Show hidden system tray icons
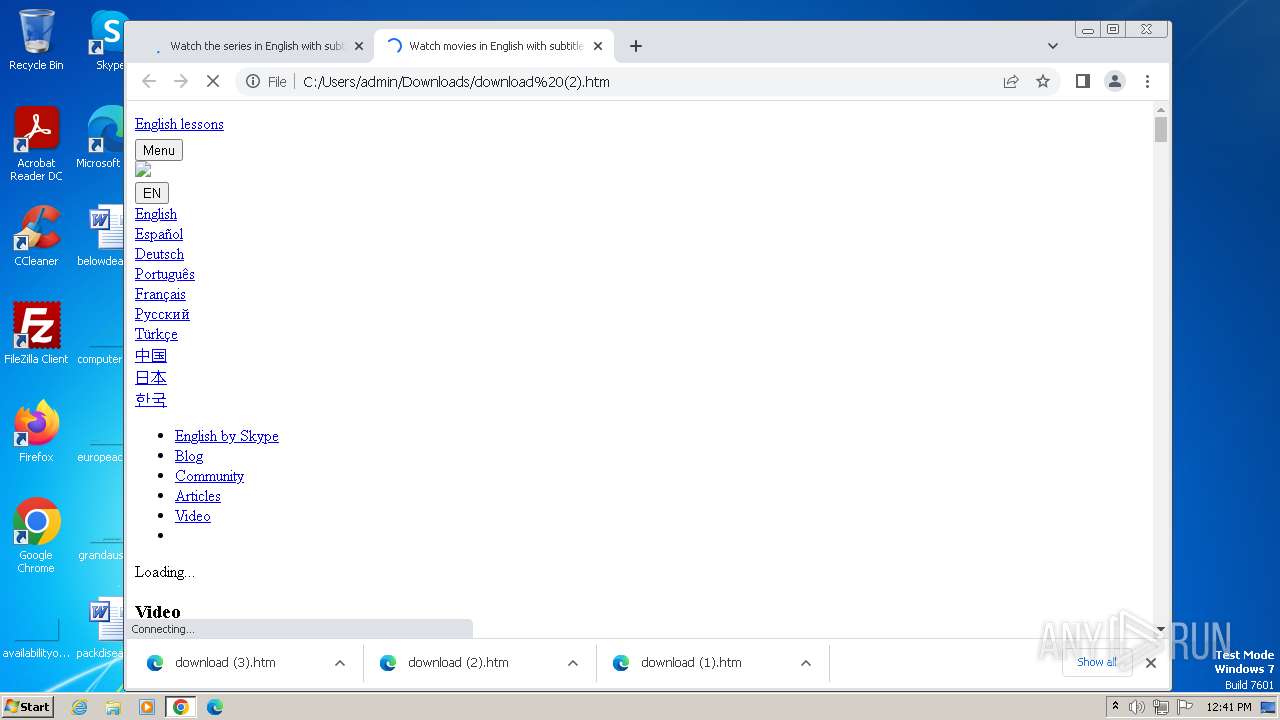The width and height of the screenshot is (1280, 720). [x=1116, y=707]
